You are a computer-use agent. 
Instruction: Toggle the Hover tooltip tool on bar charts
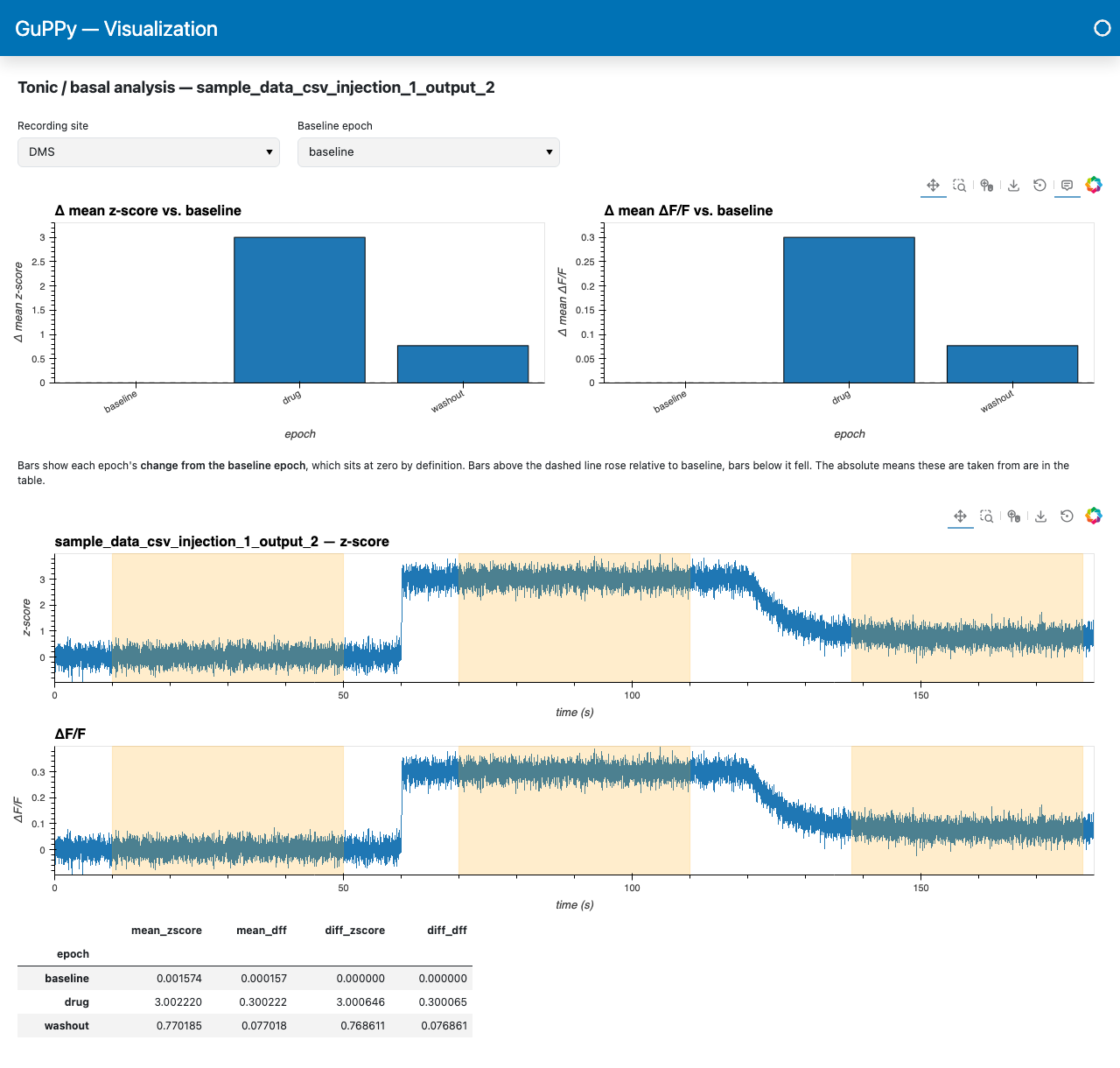coord(1067,185)
